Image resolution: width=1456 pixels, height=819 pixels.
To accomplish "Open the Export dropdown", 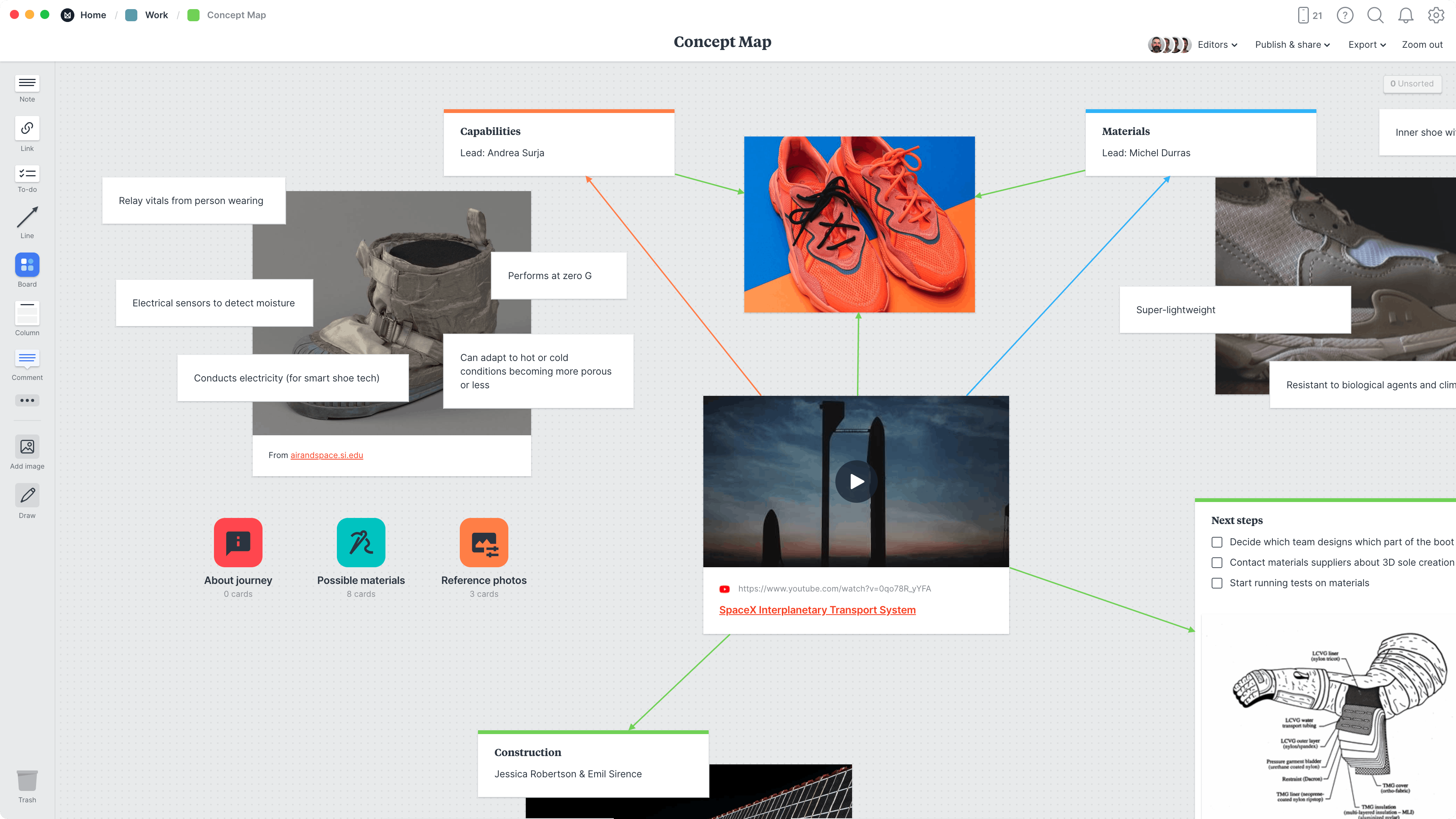I will [1367, 45].
